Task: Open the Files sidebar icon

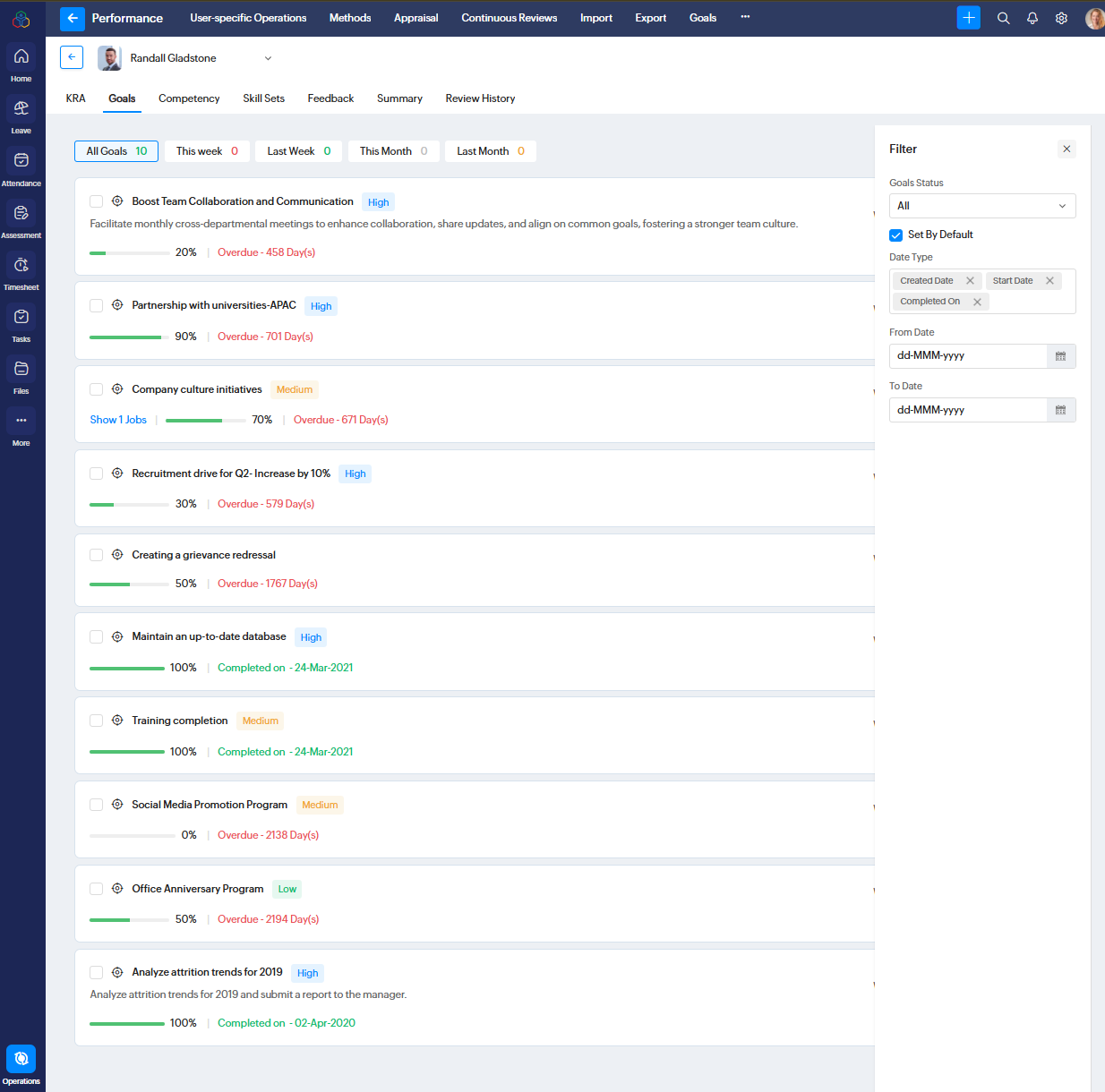Action: click(x=21, y=369)
